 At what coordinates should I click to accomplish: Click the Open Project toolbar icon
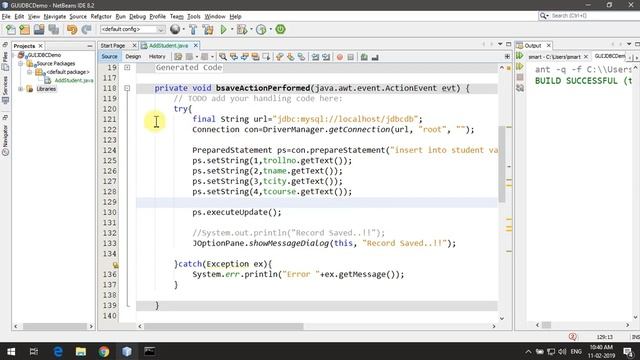(39, 29)
